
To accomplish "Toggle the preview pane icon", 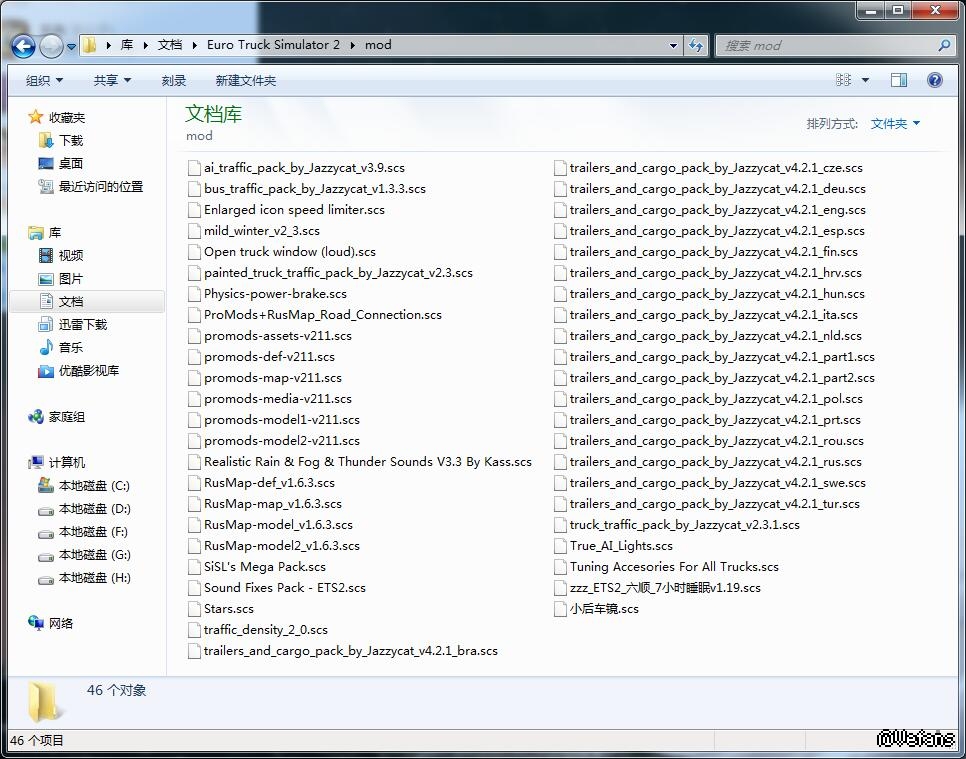I will [899, 80].
